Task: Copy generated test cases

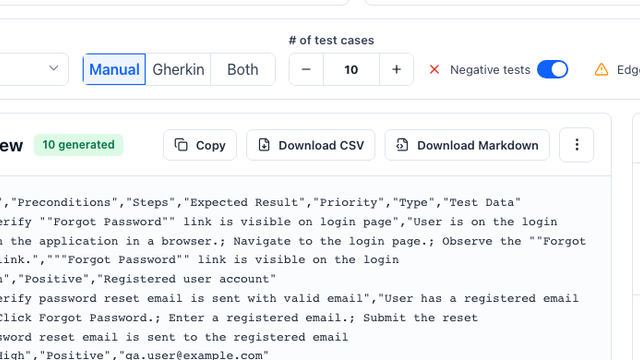Action: [200, 145]
